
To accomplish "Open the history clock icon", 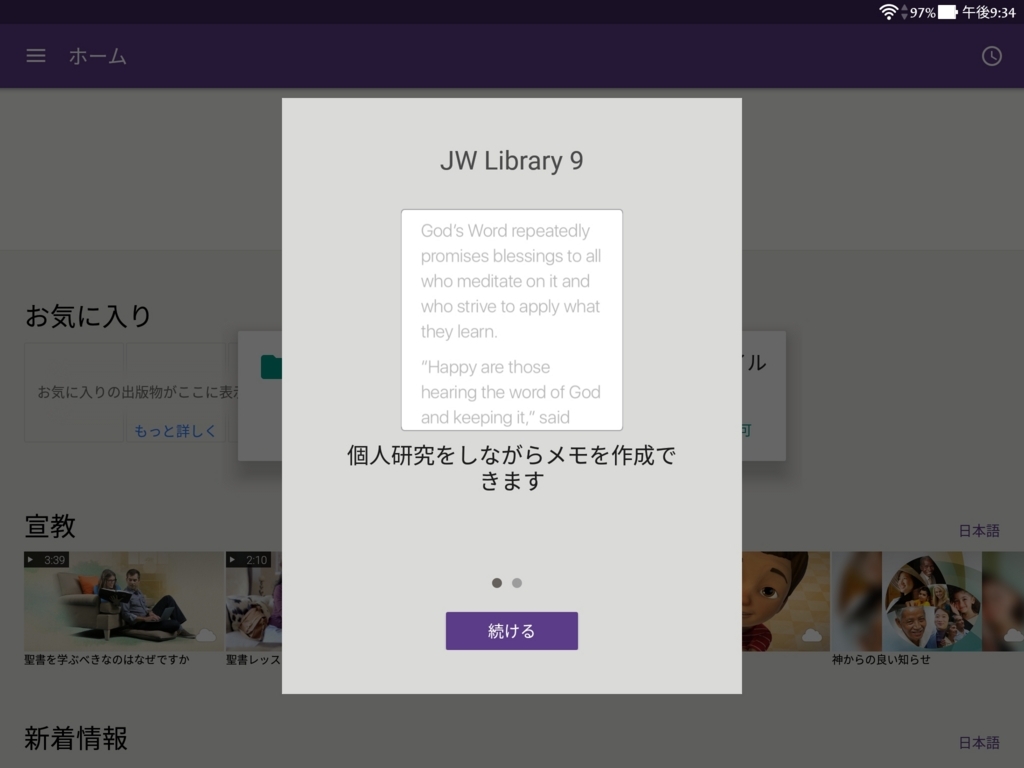I will (x=991, y=56).
